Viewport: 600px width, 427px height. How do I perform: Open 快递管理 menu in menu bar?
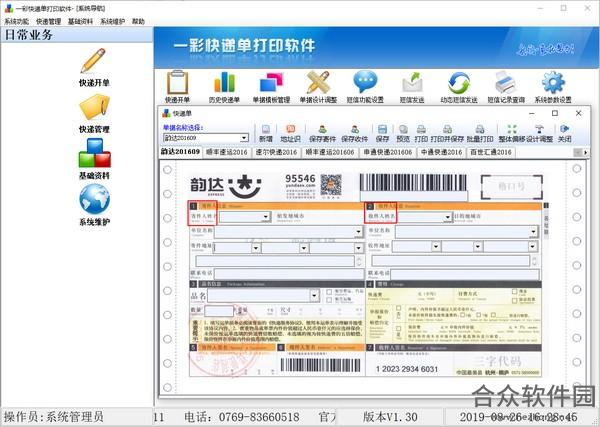pyautogui.click(x=49, y=21)
